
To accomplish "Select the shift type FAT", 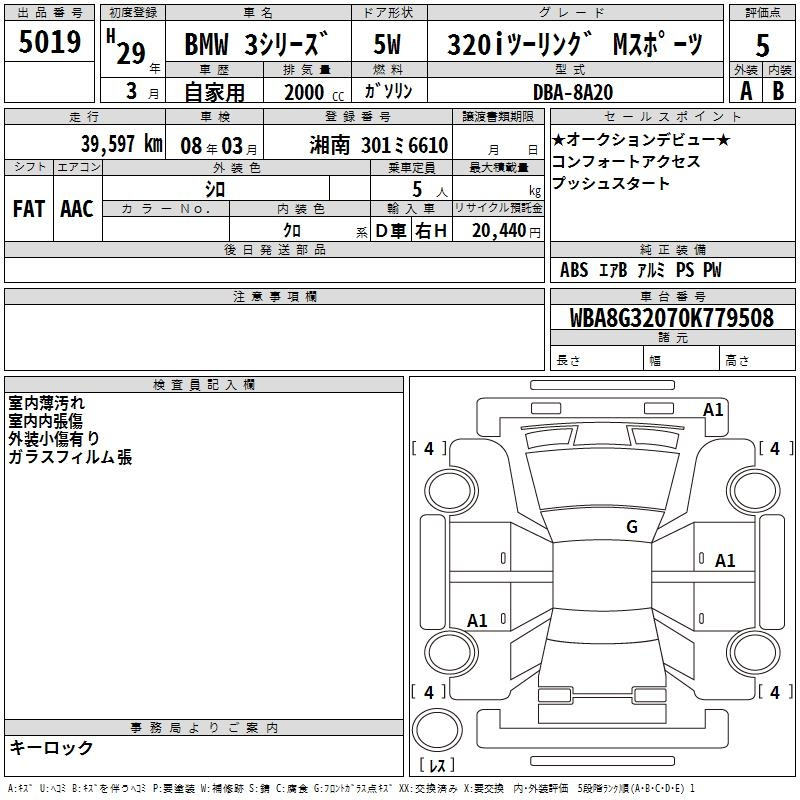I will (x=29, y=209).
